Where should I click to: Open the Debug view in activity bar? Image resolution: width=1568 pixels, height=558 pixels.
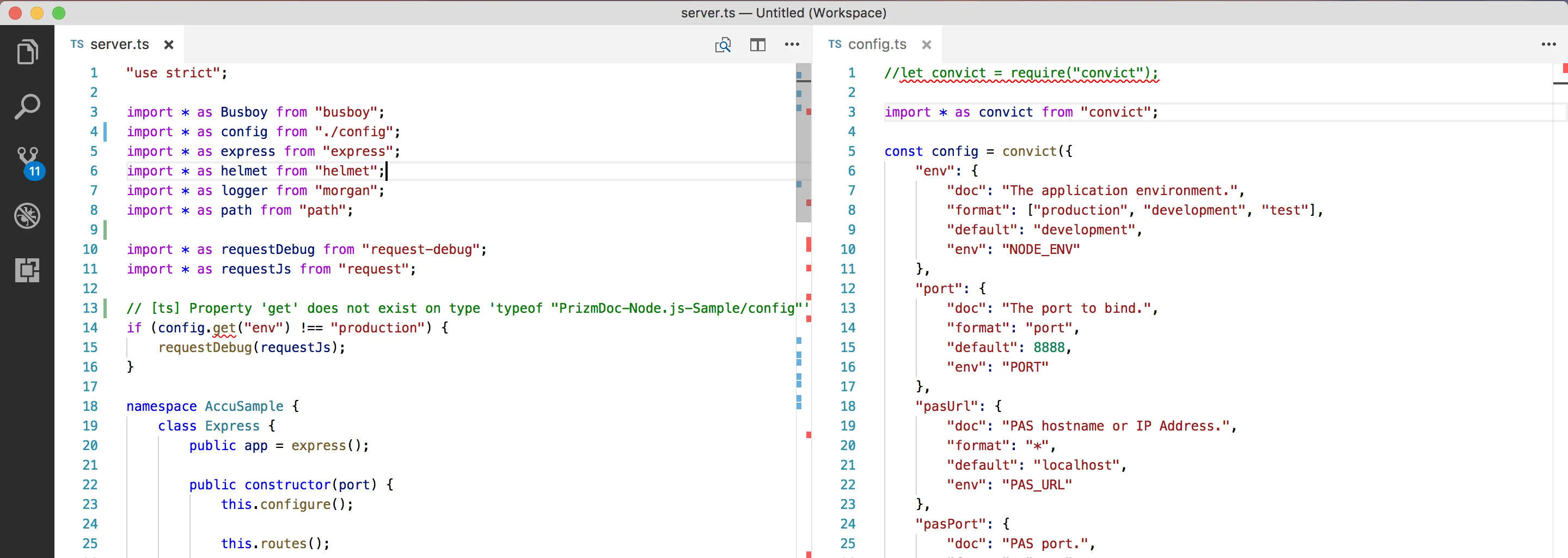click(x=27, y=216)
